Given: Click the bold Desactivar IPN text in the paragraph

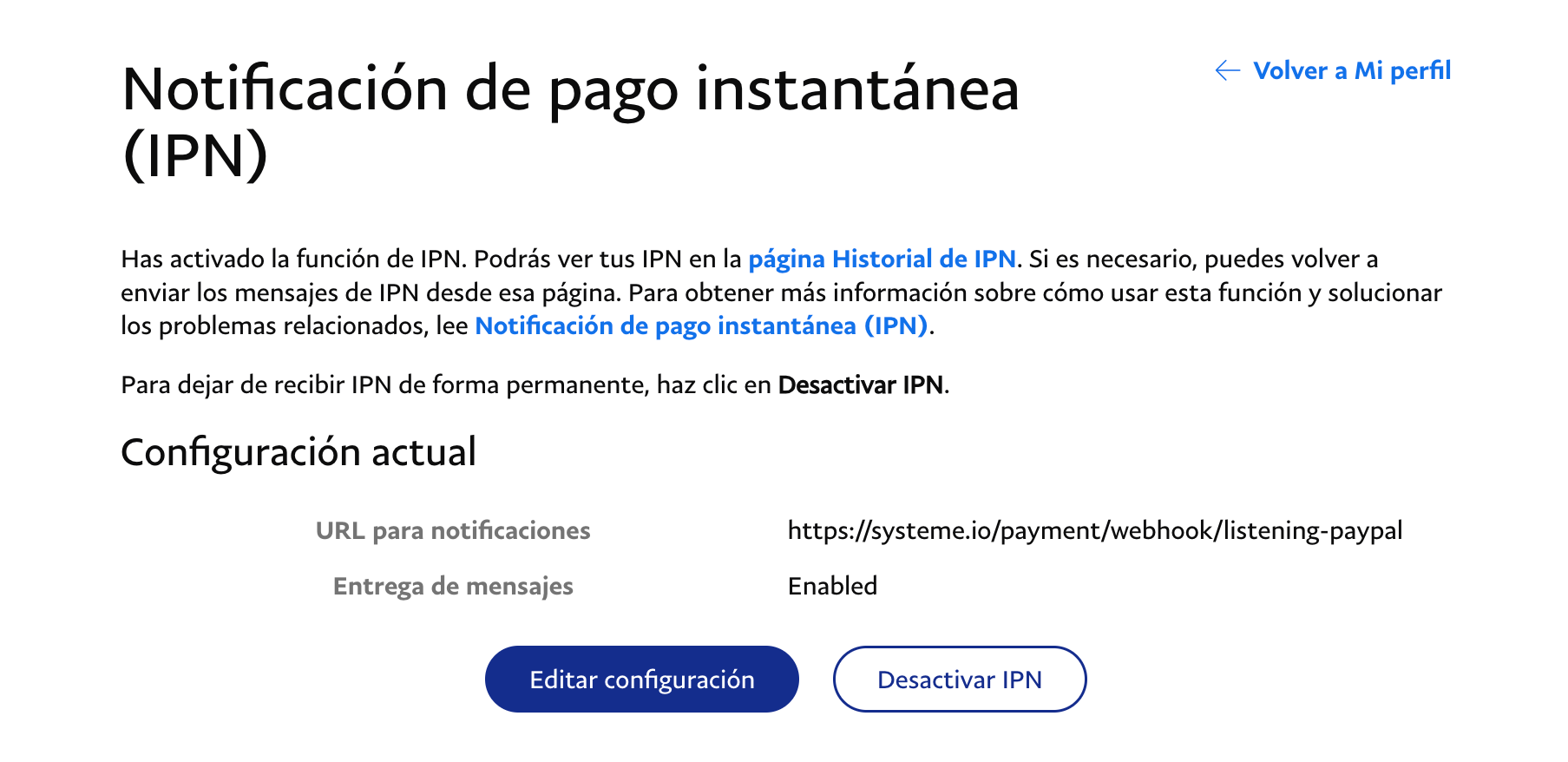Looking at the screenshot, I should click(861, 384).
